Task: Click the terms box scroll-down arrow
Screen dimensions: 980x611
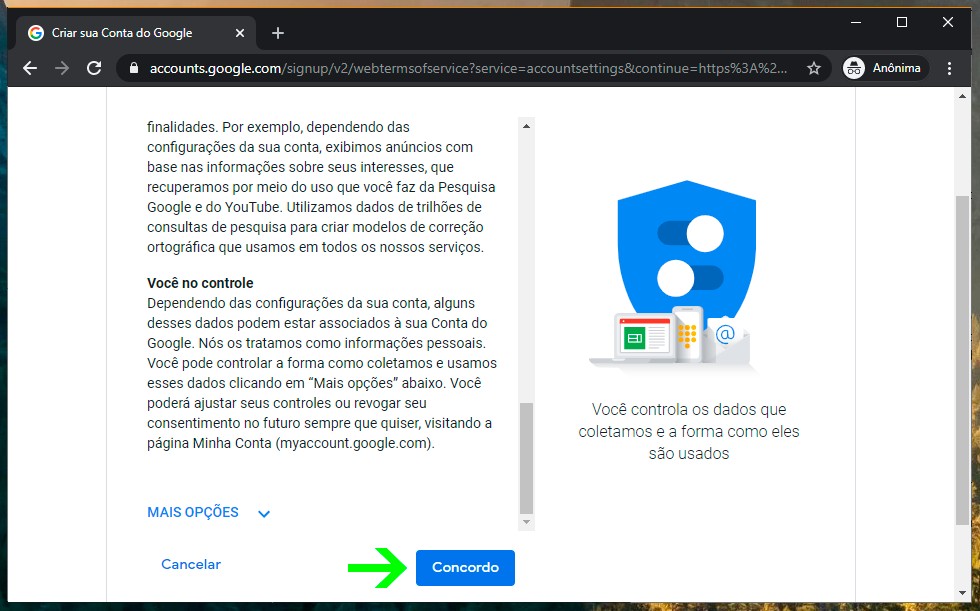Action: (x=527, y=523)
